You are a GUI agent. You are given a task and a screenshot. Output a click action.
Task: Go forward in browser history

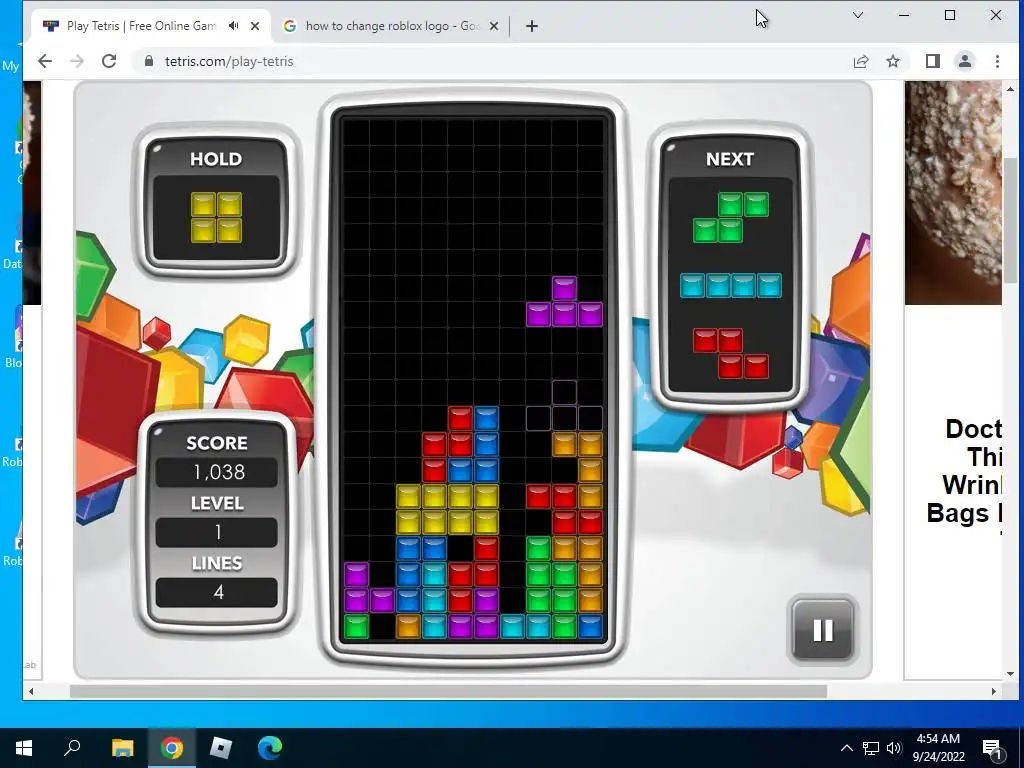77,61
